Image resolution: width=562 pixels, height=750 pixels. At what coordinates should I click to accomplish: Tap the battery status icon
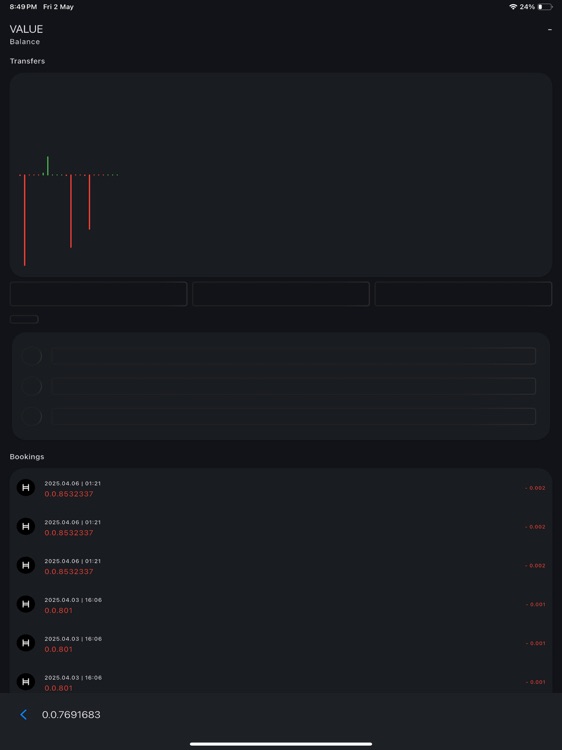click(x=545, y=7)
